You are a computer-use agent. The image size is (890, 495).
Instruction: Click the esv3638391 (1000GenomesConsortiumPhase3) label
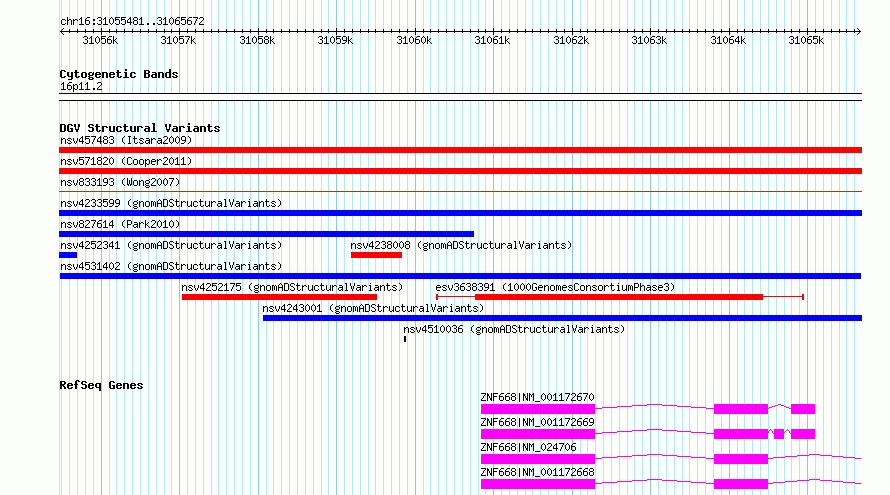pyautogui.click(x=555, y=287)
